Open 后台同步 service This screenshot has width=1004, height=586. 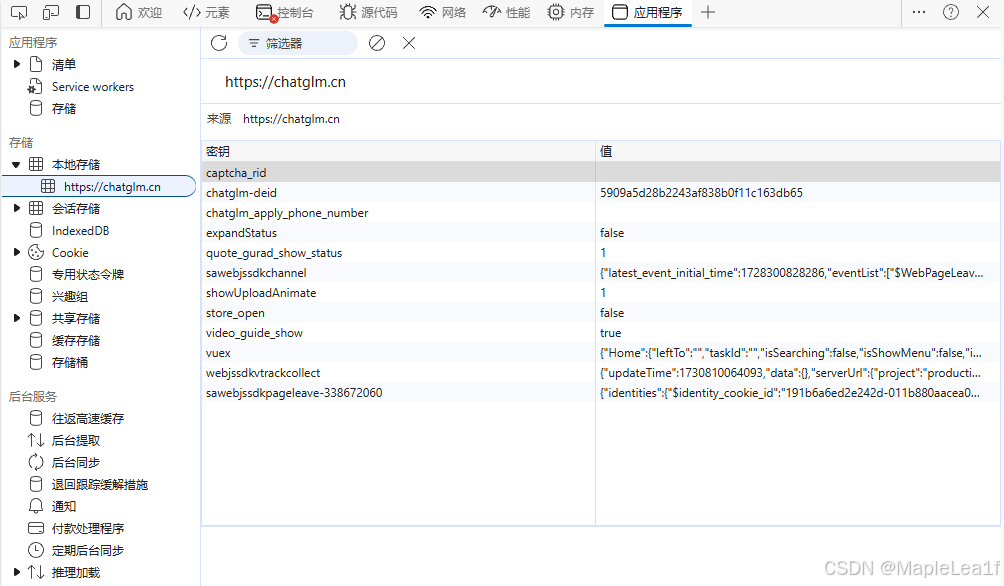76,462
